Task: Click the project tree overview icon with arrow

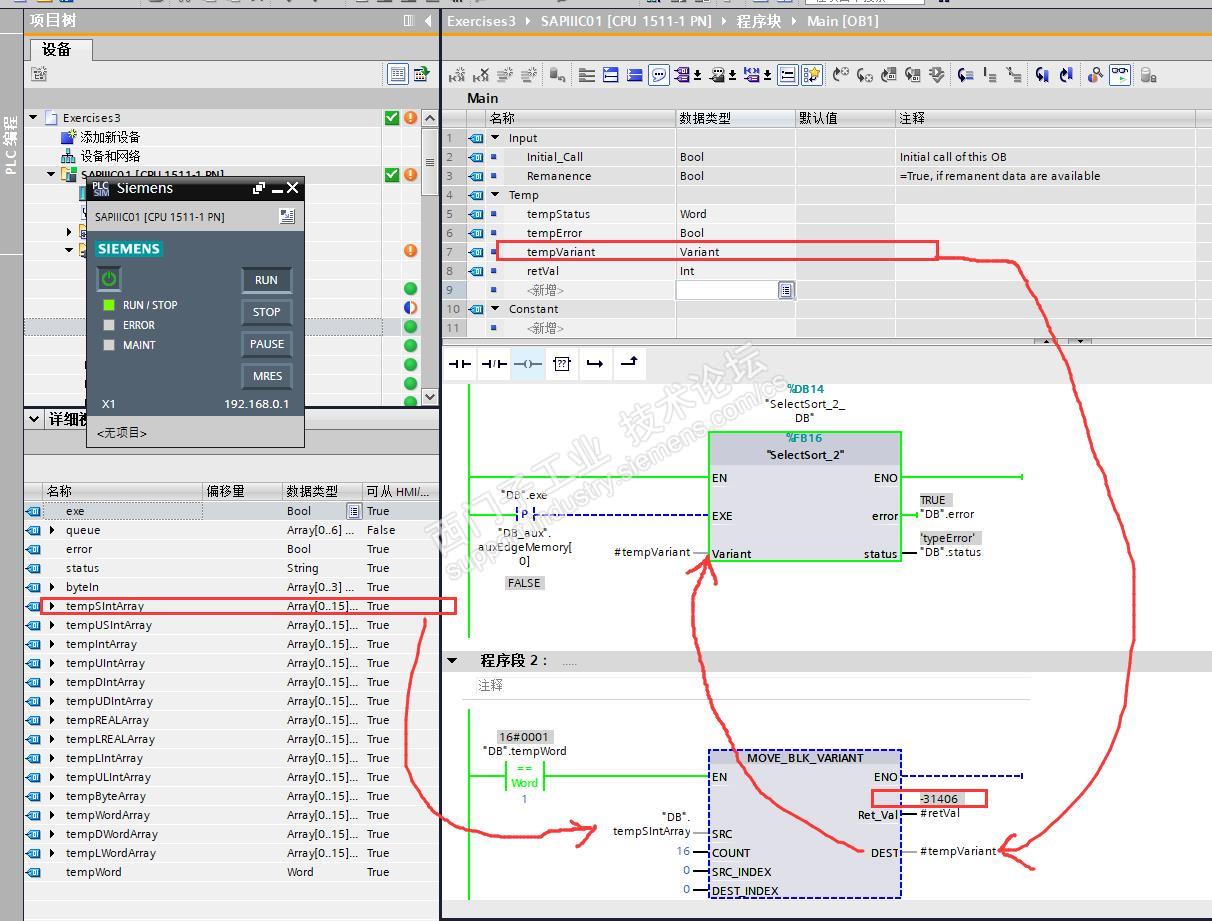Action: (422, 74)
